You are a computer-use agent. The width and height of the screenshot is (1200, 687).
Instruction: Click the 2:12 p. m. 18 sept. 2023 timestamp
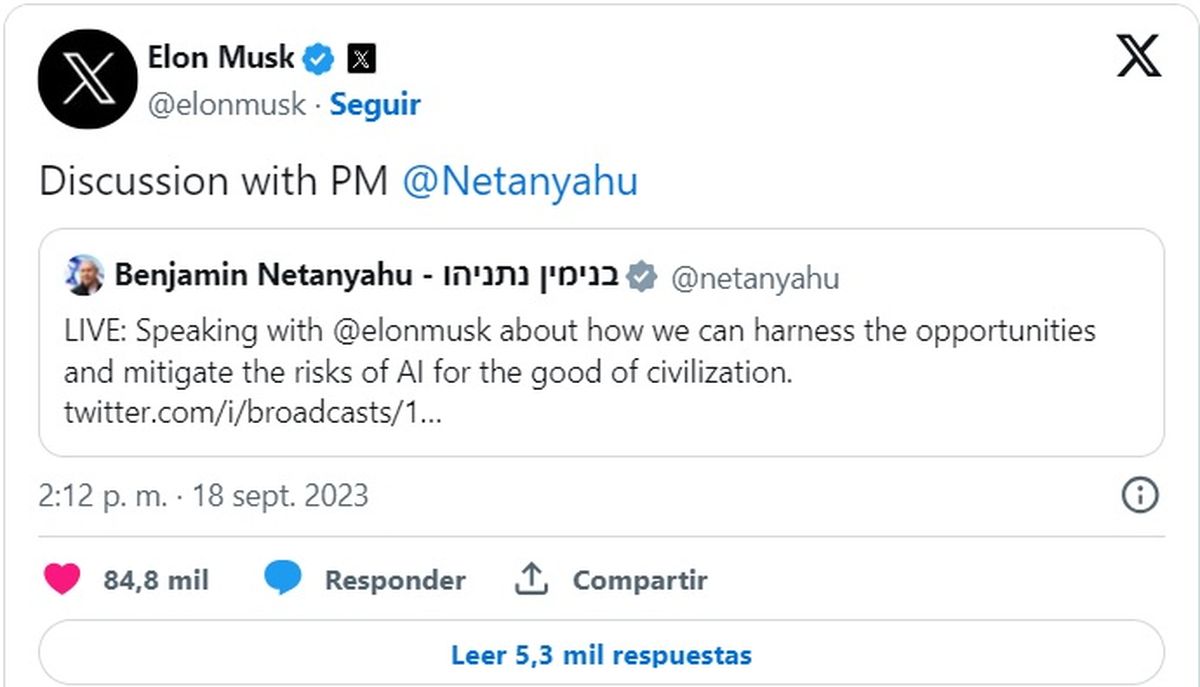point(204,496)
